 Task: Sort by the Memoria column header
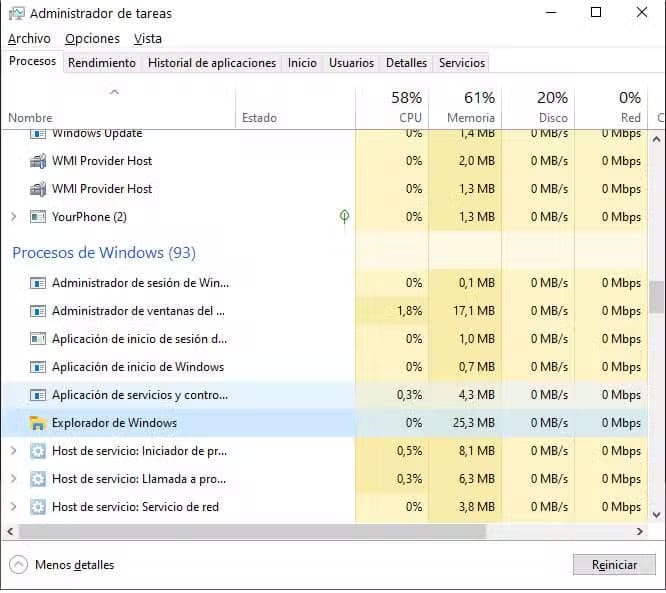click(465, 108)
